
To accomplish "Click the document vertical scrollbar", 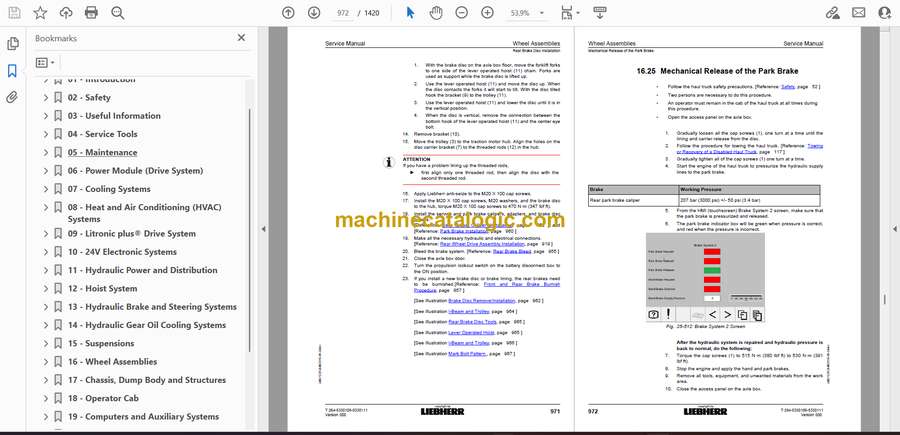I will [886, 298].
